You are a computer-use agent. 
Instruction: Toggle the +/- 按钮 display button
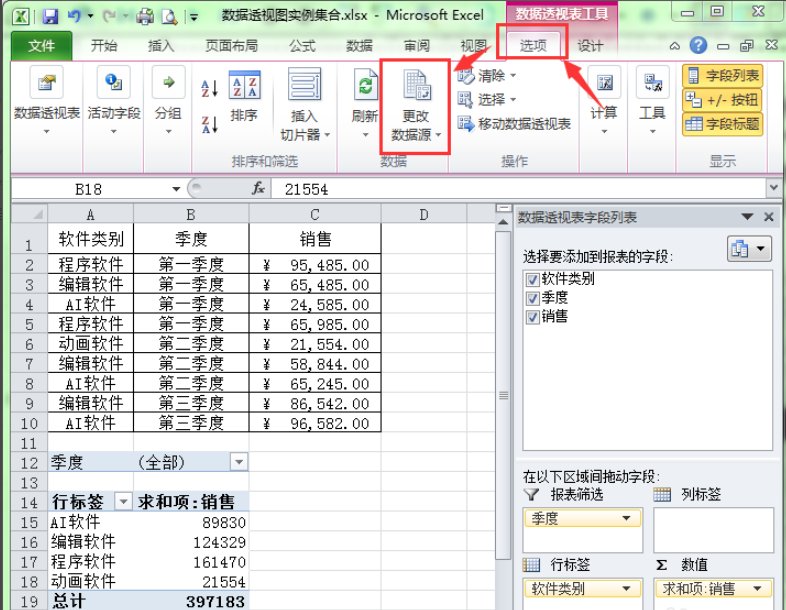coord(722,100)
